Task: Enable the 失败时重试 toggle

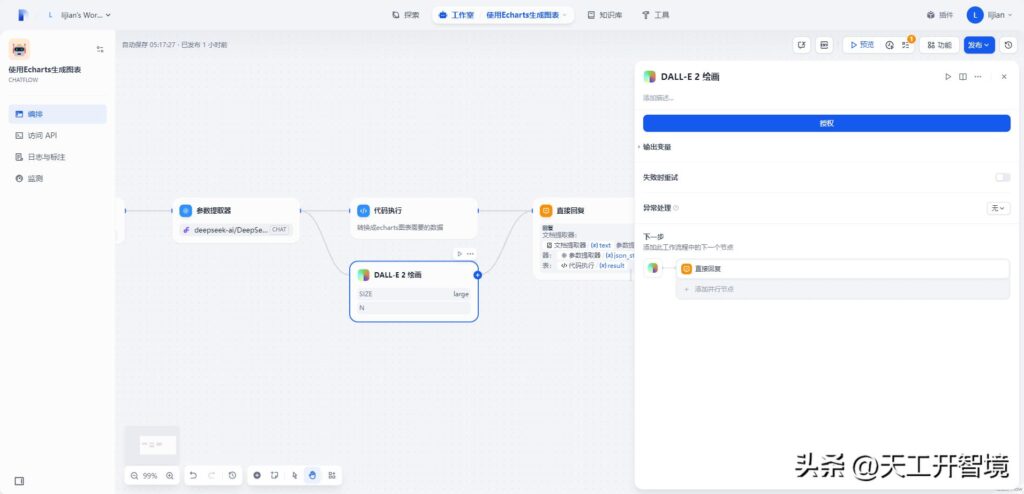Action: coord(1002,177)
